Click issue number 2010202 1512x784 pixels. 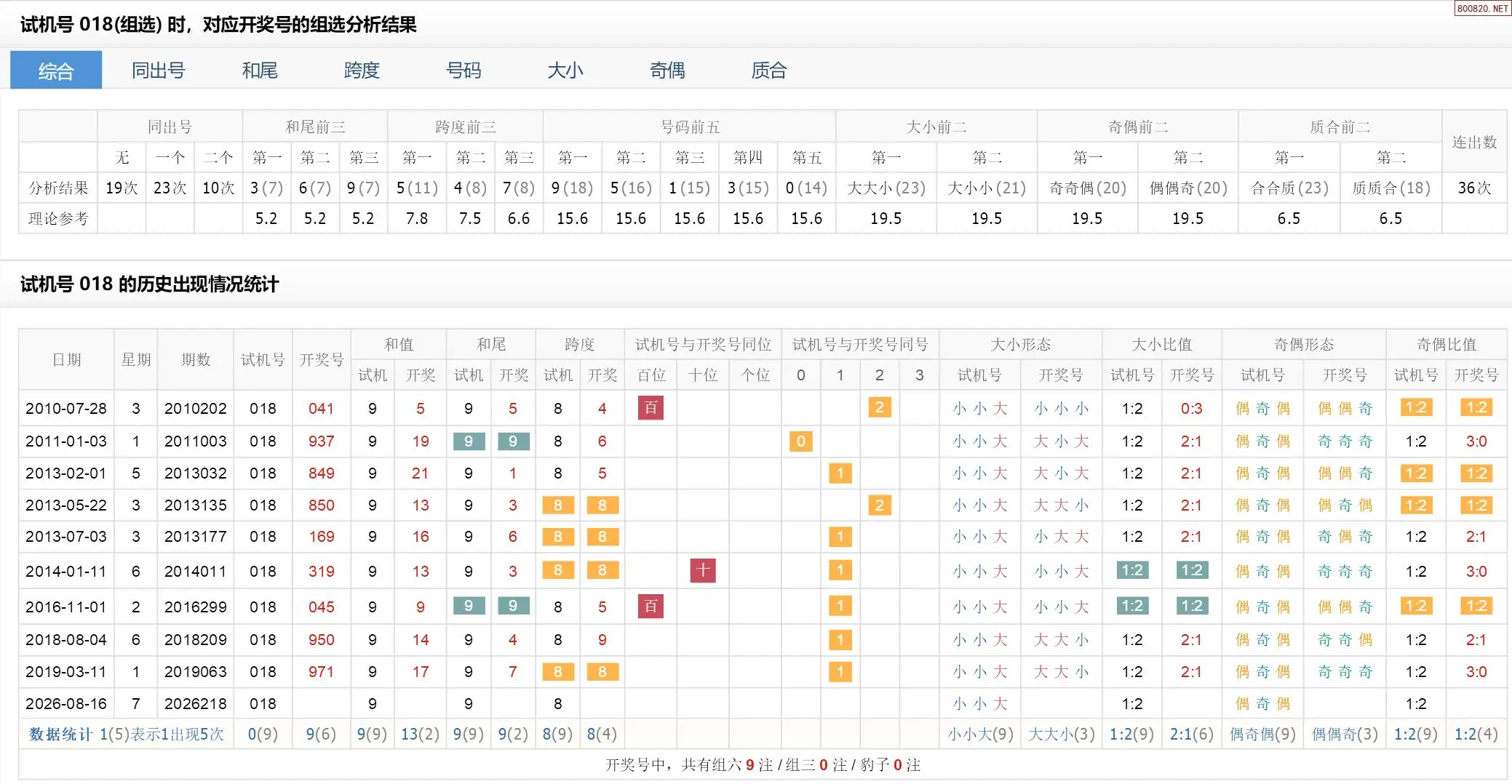coord(196,409)
